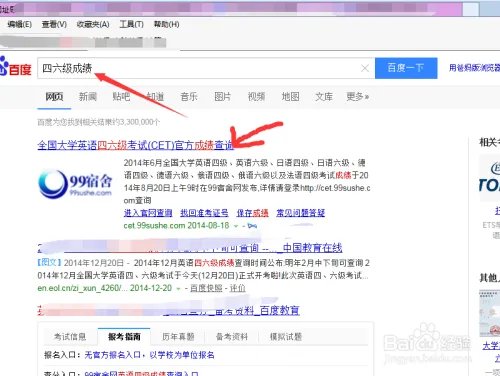Screen dimensions: 500x376
Task: Switch to the 贴吧 tab
Action: 121,97
